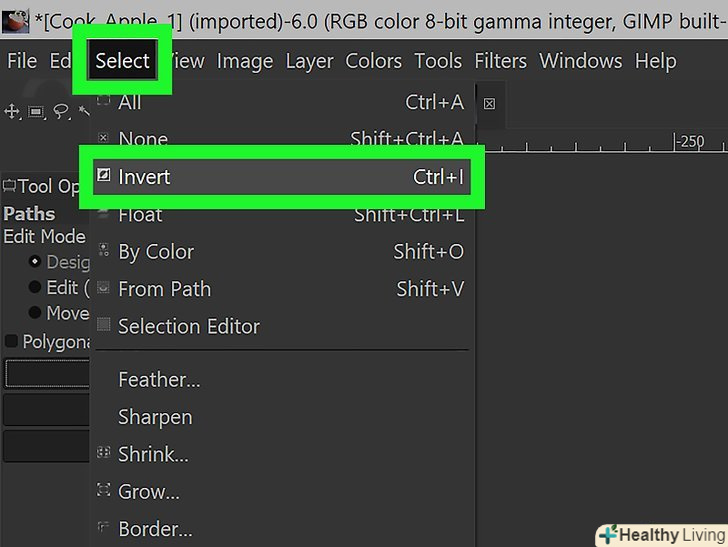
Task: Choose the Design edit mode radio
Action: pos(36,262)
